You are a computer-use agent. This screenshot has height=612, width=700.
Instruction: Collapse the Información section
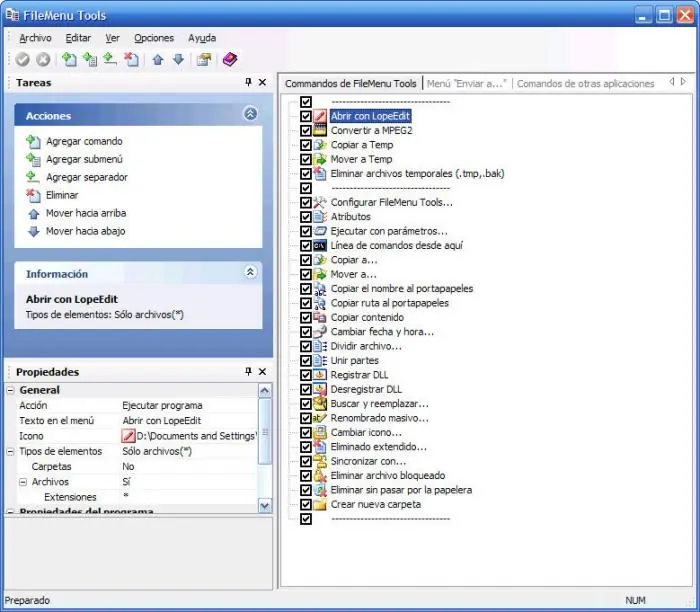coord(250,272)
